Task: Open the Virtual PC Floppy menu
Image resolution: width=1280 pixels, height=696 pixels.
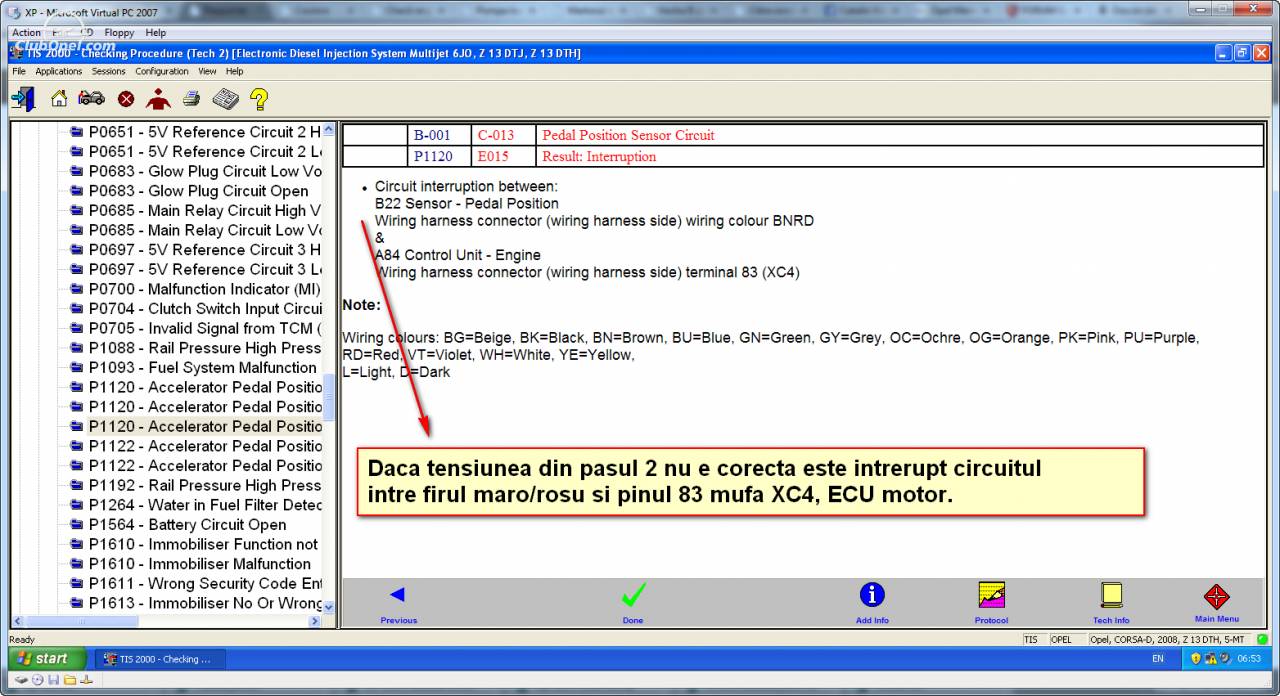Action: click(x=119, y=33)
